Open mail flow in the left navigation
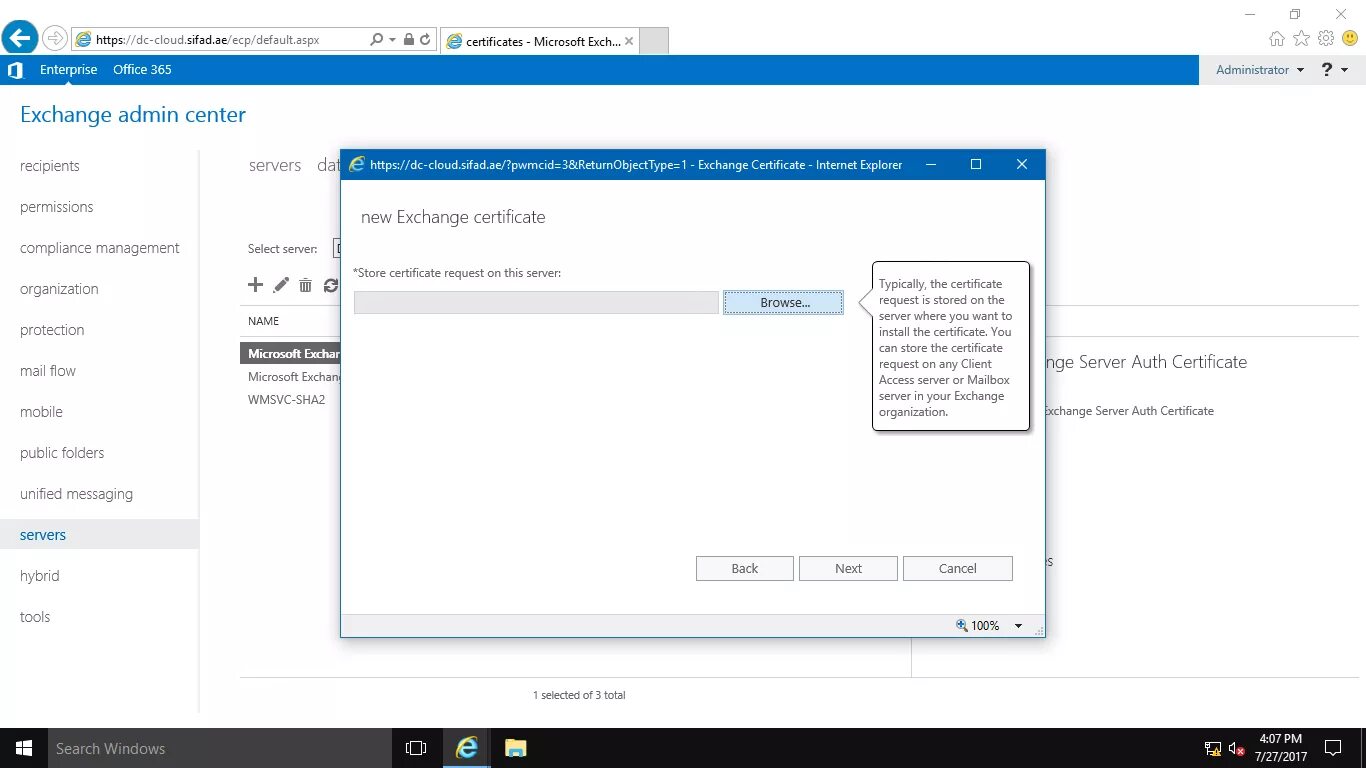1366x768 pixels. (48, 371)
